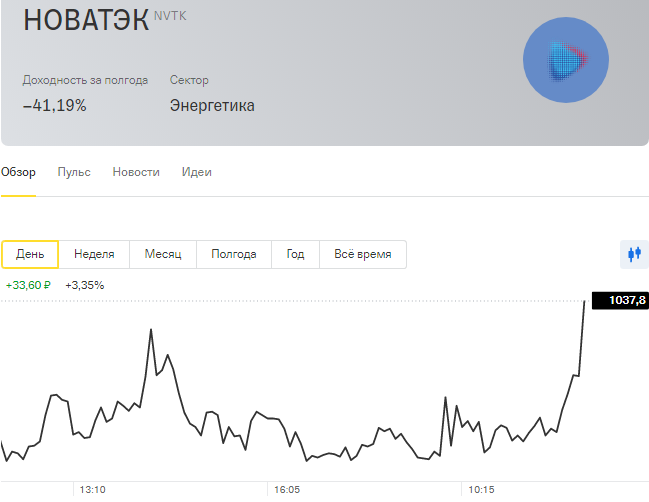Image resolution: width=649 pixels, height=502 pixels.
Task: Select the Полгода period button
Action: [x=234, y=254]
